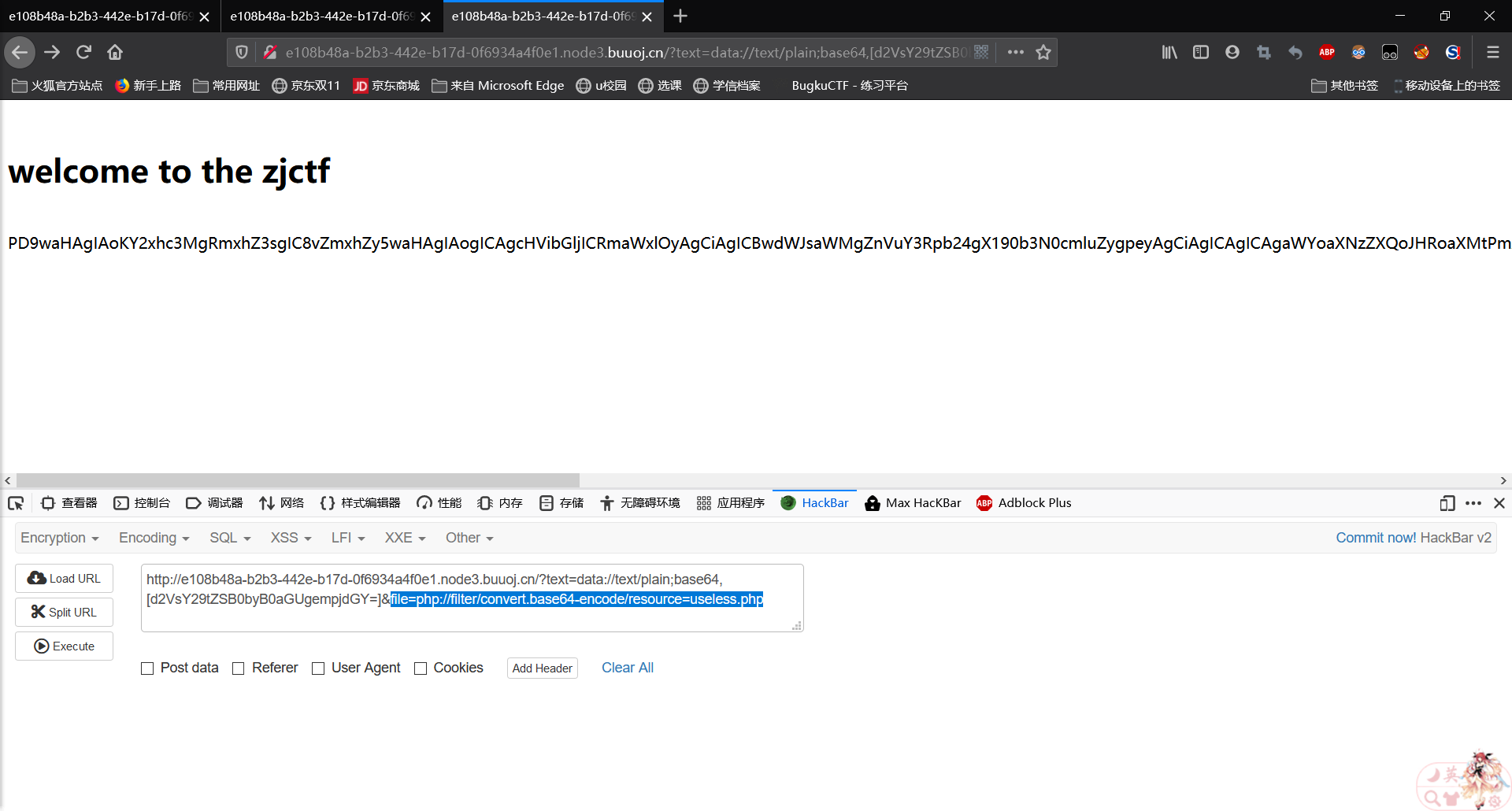Image resolution: width=1512 pixels, height=811 pixels.
Task: Select the HackBar devtools tab
Action: pos(815,503)
